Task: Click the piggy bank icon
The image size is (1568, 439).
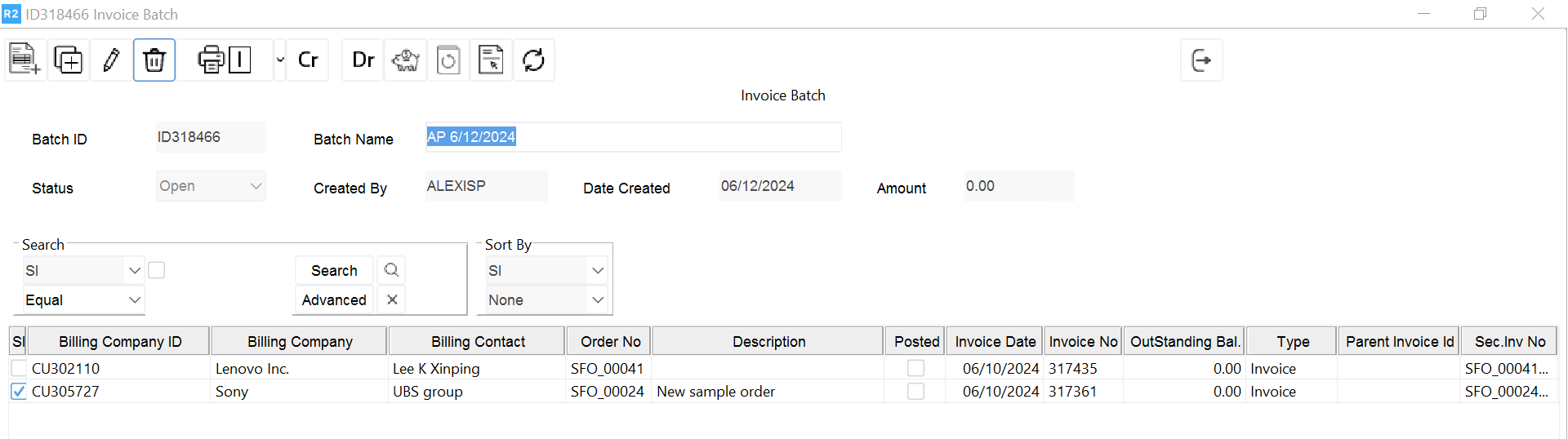Action: tap(406, 60)
